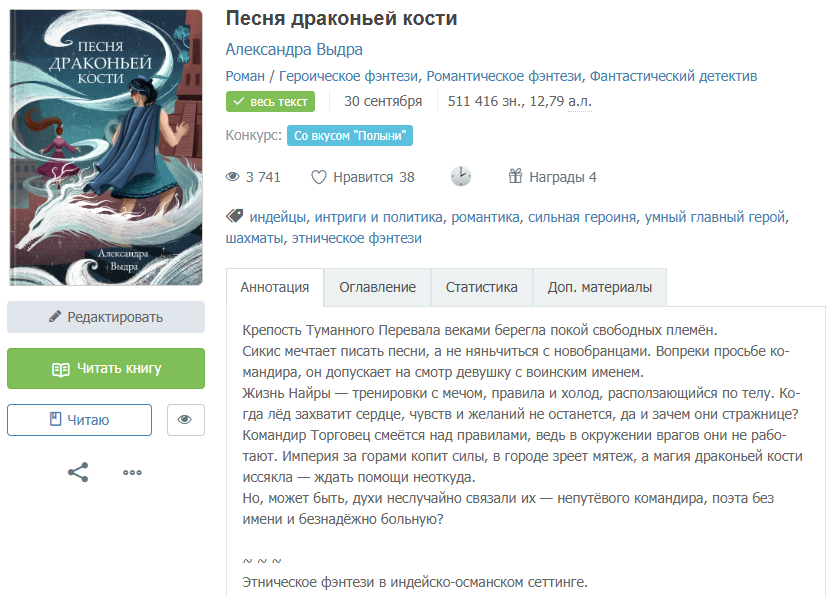Click the шахматы tag
This screenshot has width=834, height=597.
click(254, 238)
